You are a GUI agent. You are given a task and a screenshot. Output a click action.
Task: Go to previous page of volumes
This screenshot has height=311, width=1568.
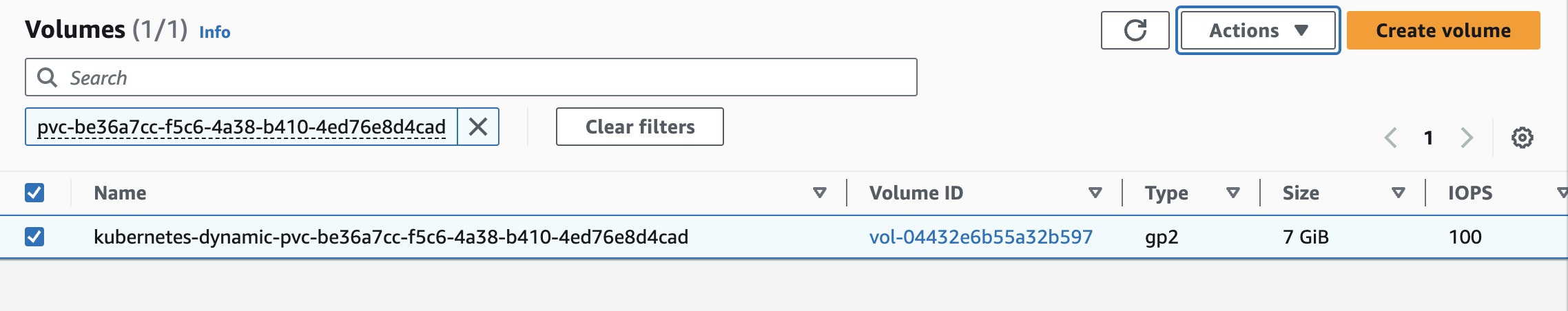tap(1391, 138)
